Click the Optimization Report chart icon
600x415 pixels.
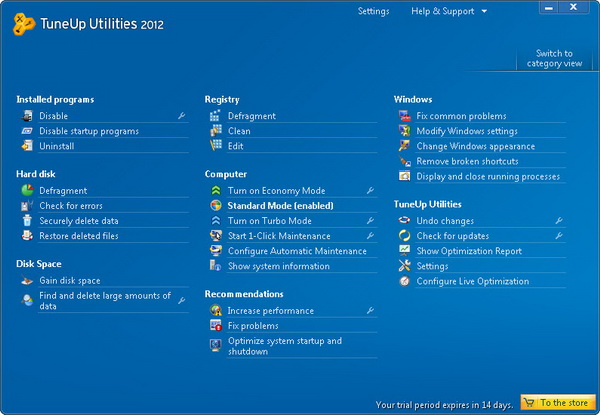[x=404, y=251]
